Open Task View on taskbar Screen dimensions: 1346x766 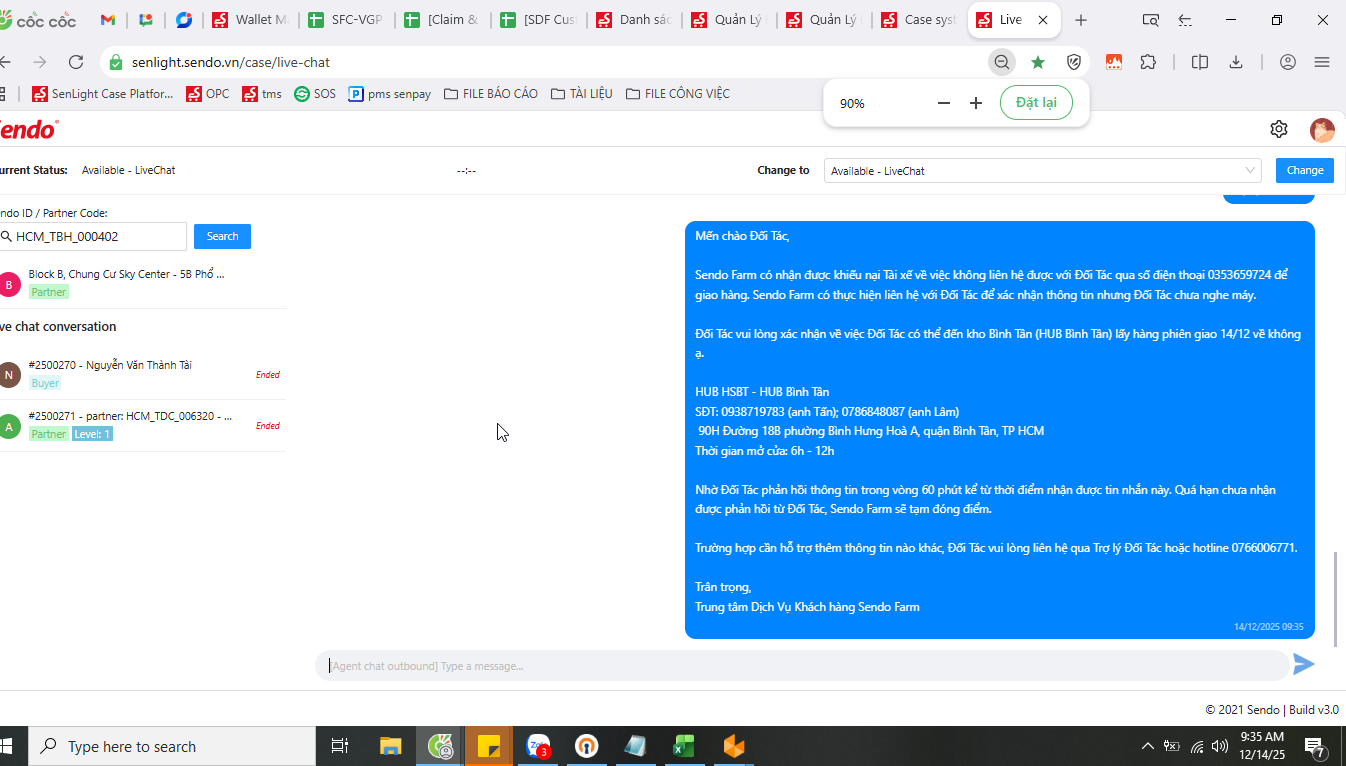(x=339, y=747)
